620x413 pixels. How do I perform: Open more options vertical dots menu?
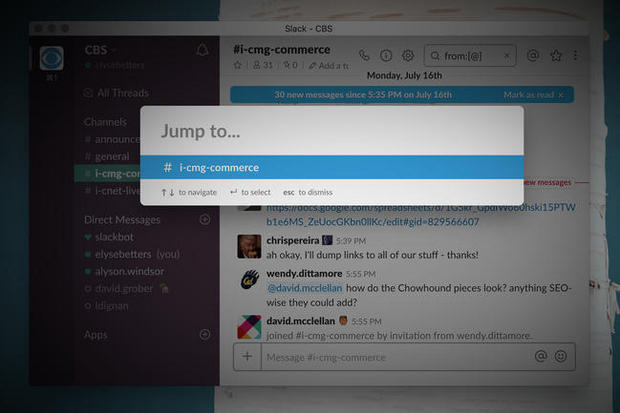[x=575, y=55]
